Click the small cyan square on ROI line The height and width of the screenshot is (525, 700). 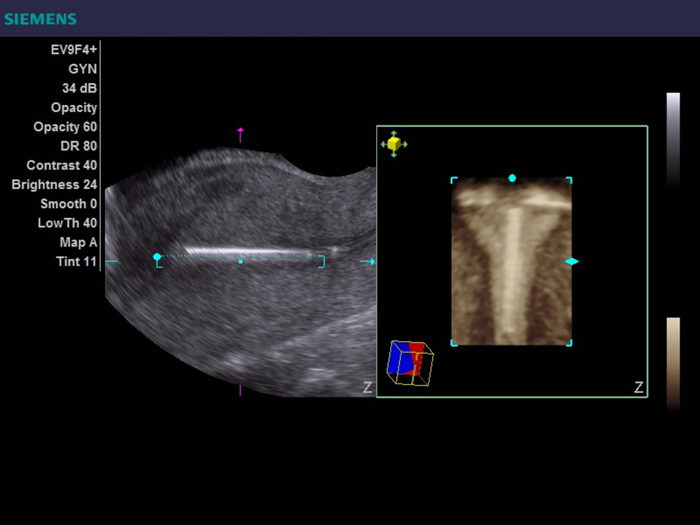pos(241,262)
